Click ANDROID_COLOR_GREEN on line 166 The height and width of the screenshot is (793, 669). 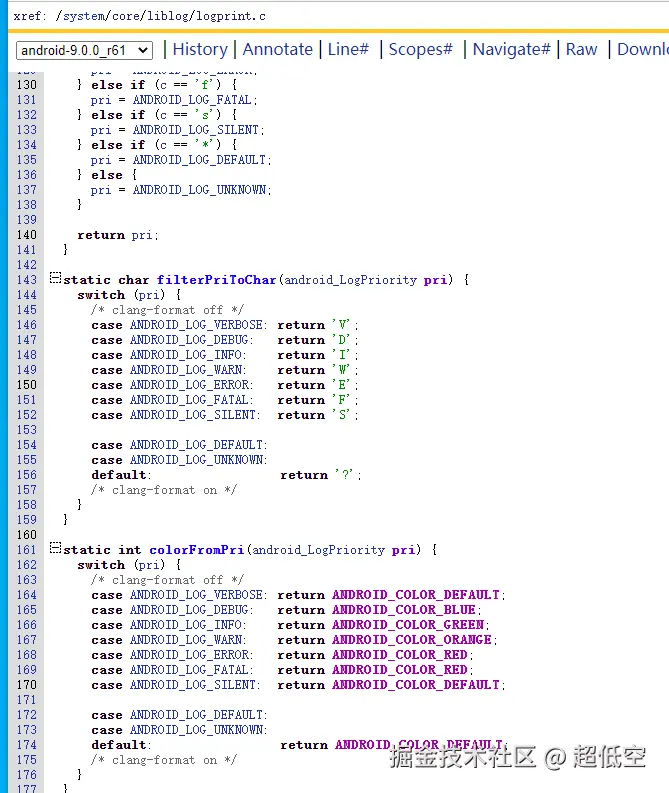click(408, 625)
